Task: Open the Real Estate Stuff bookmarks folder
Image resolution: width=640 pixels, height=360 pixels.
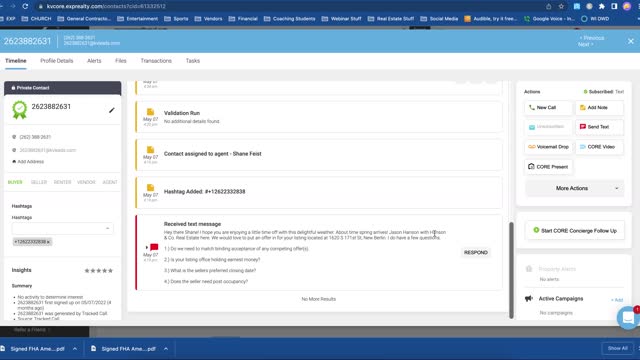Action: (x=391, y=19)
